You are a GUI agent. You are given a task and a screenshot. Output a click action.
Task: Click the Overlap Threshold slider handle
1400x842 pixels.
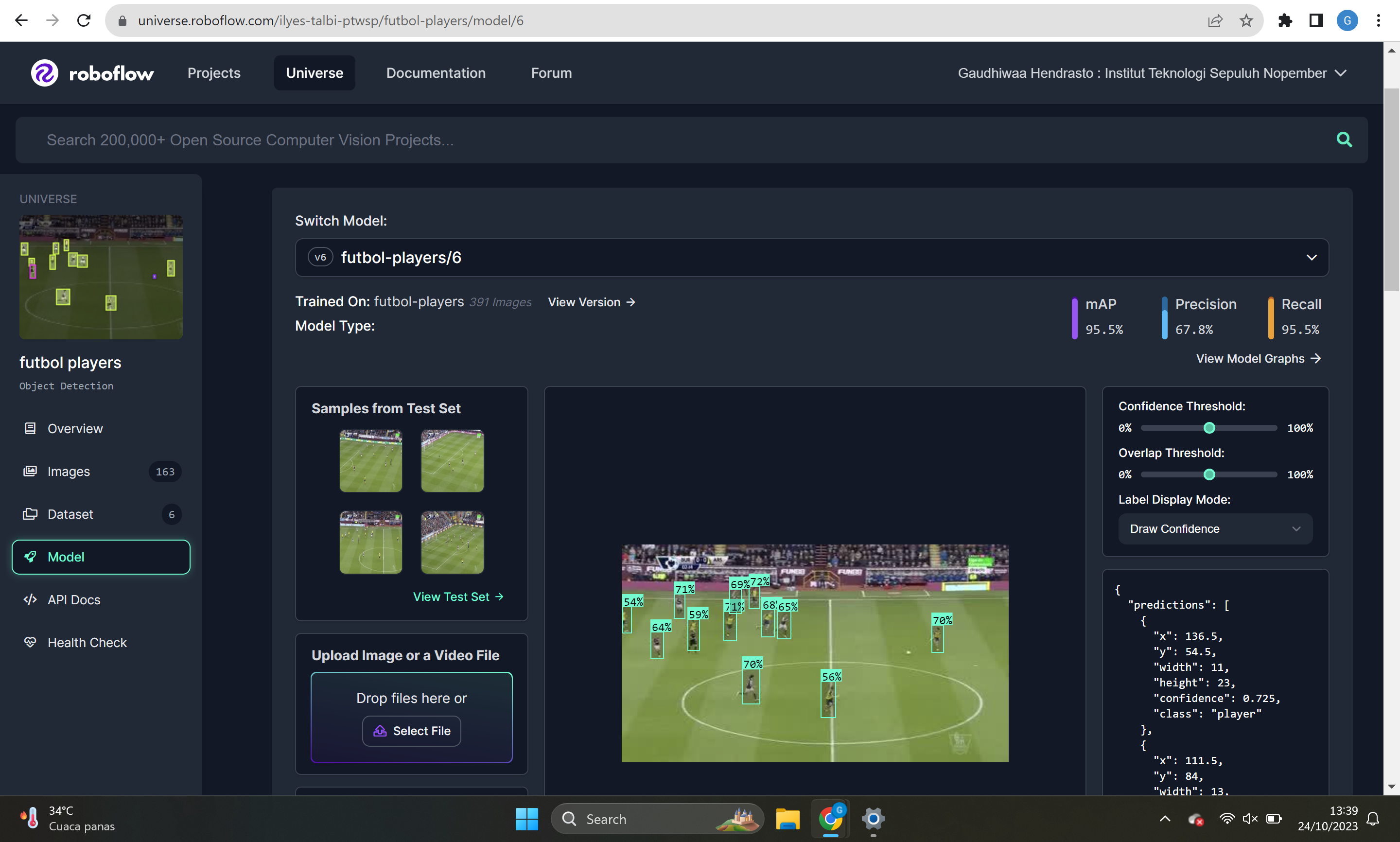tap(1209, 474)
